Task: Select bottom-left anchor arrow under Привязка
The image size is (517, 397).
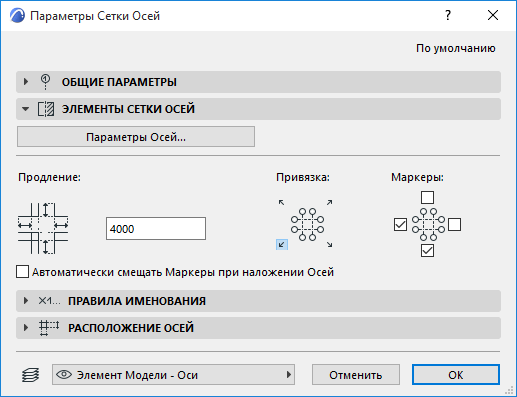Action: click(x=282, y=244)
